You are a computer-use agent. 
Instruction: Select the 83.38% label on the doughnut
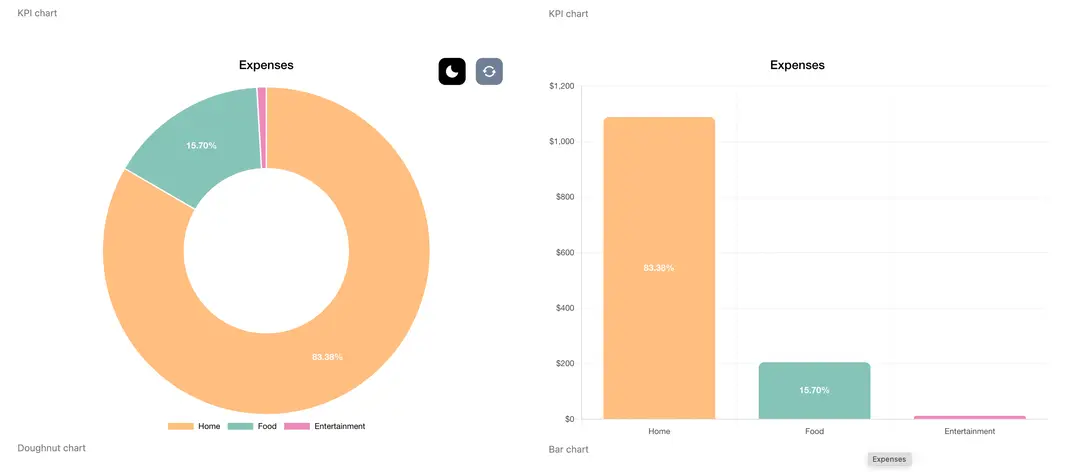click(x=327, y=357)
